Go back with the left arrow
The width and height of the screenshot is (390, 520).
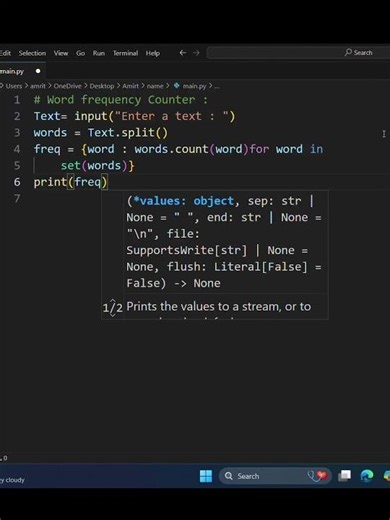click(182, 53)
